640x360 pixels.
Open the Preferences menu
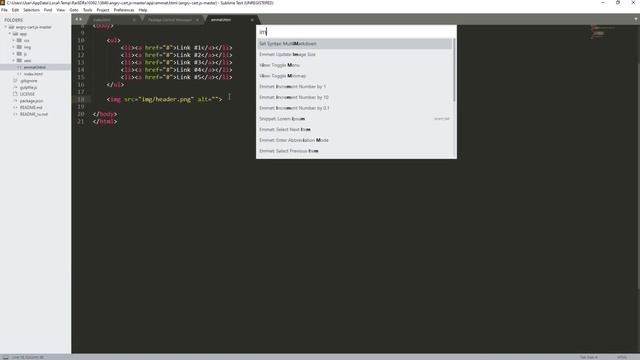pos(124,10)
